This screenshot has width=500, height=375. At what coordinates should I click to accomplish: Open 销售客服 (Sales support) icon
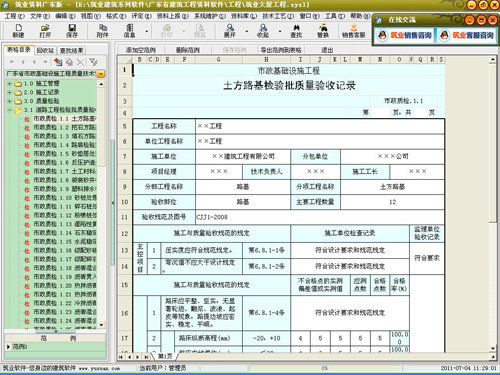point(354,31)
